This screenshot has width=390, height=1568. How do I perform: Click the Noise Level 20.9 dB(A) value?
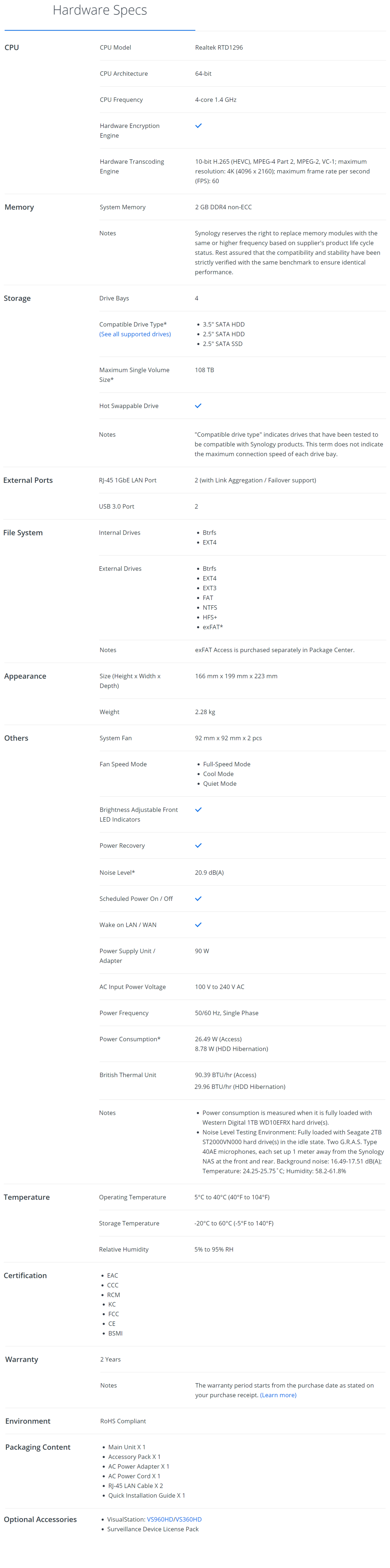[x=209, y=872]
